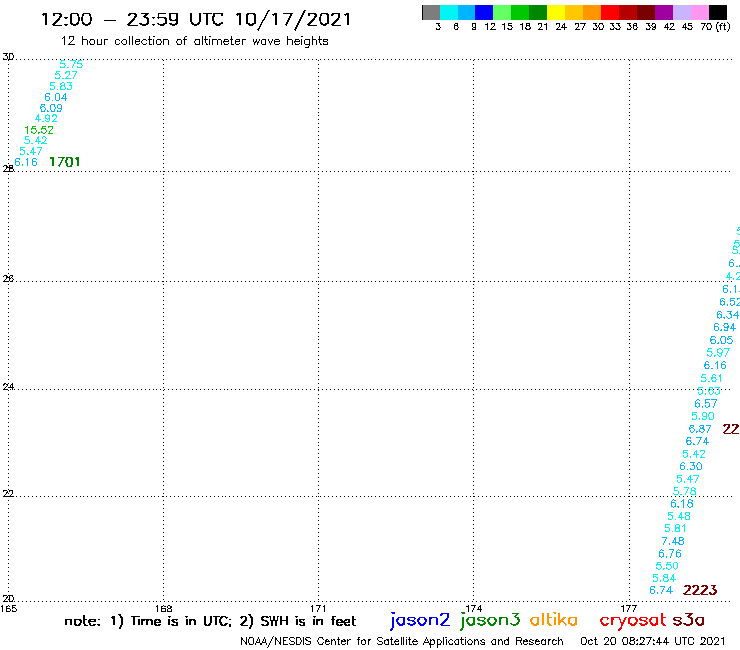Click the 'Oct 20 08:27:44 UTC 2021' timestamp
This screenshot has height=650, width=740.
pos(653,641)
